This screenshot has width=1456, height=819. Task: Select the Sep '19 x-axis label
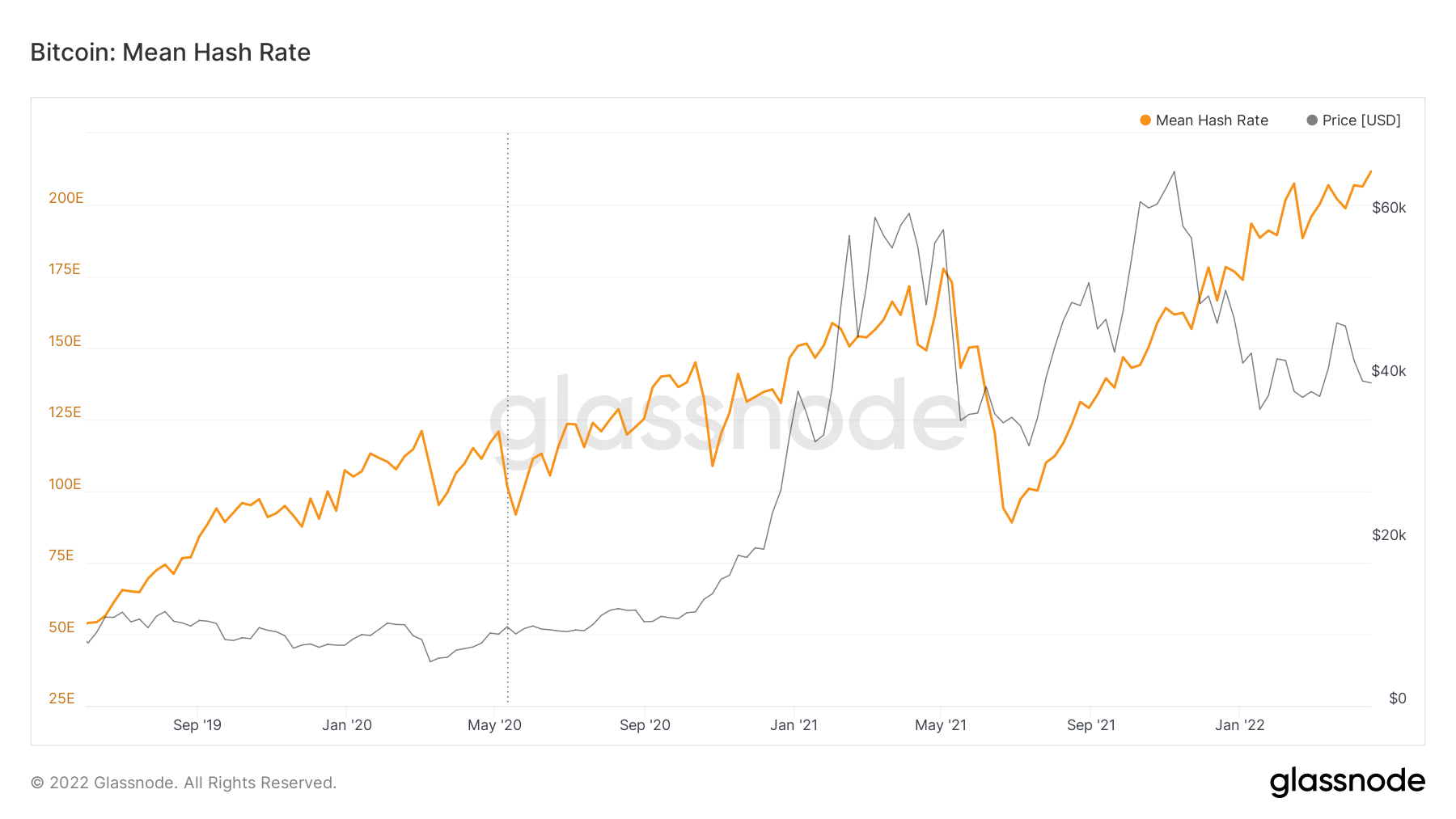click(x=197, y=725)
